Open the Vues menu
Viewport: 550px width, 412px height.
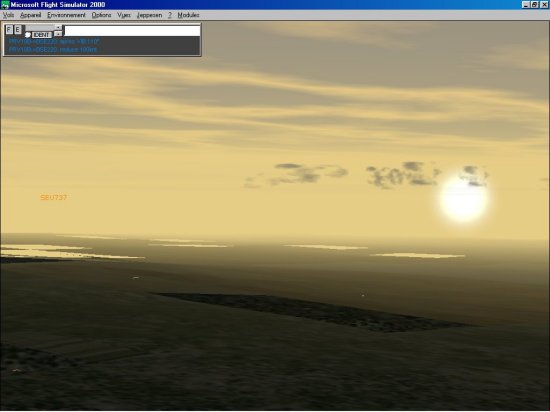coord(124,15)
